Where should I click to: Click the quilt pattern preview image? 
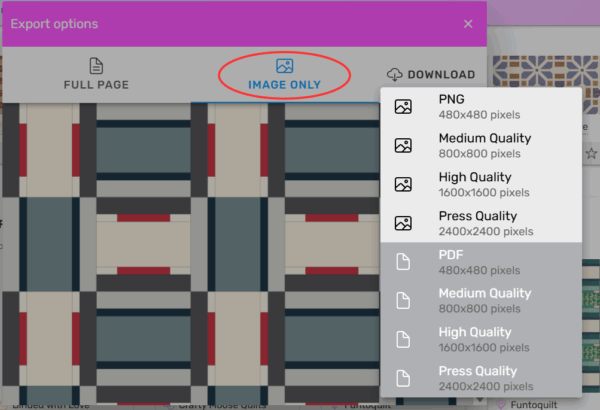(x=190, y=250)
